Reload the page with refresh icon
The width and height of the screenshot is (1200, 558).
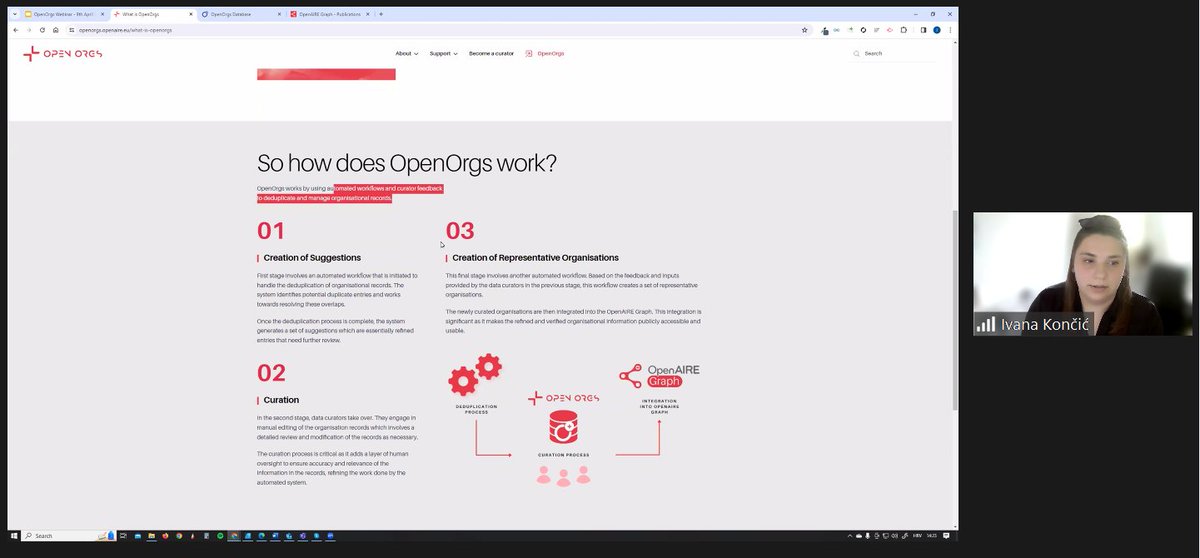[42, 30]
